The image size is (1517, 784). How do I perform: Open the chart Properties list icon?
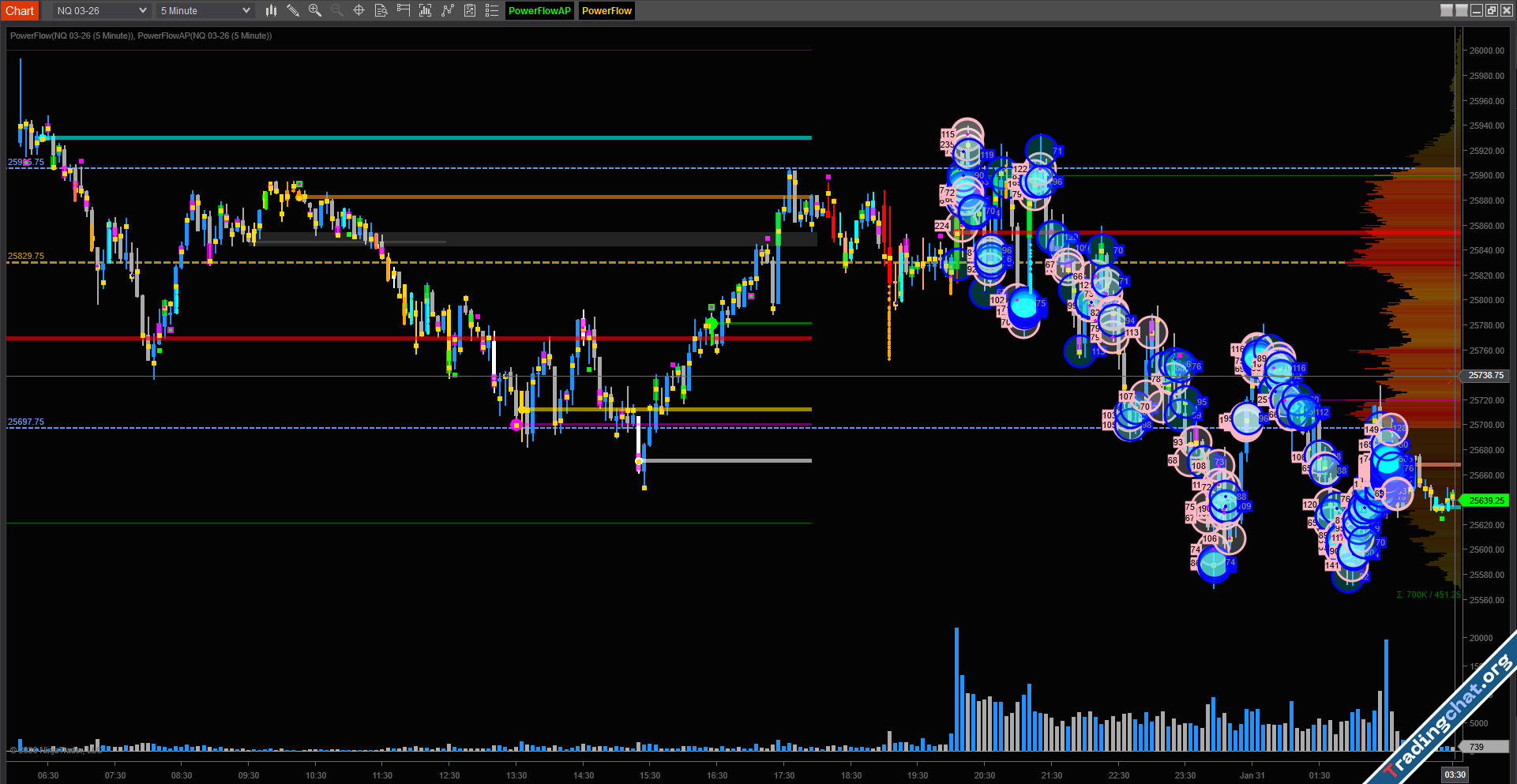(491, 10)
